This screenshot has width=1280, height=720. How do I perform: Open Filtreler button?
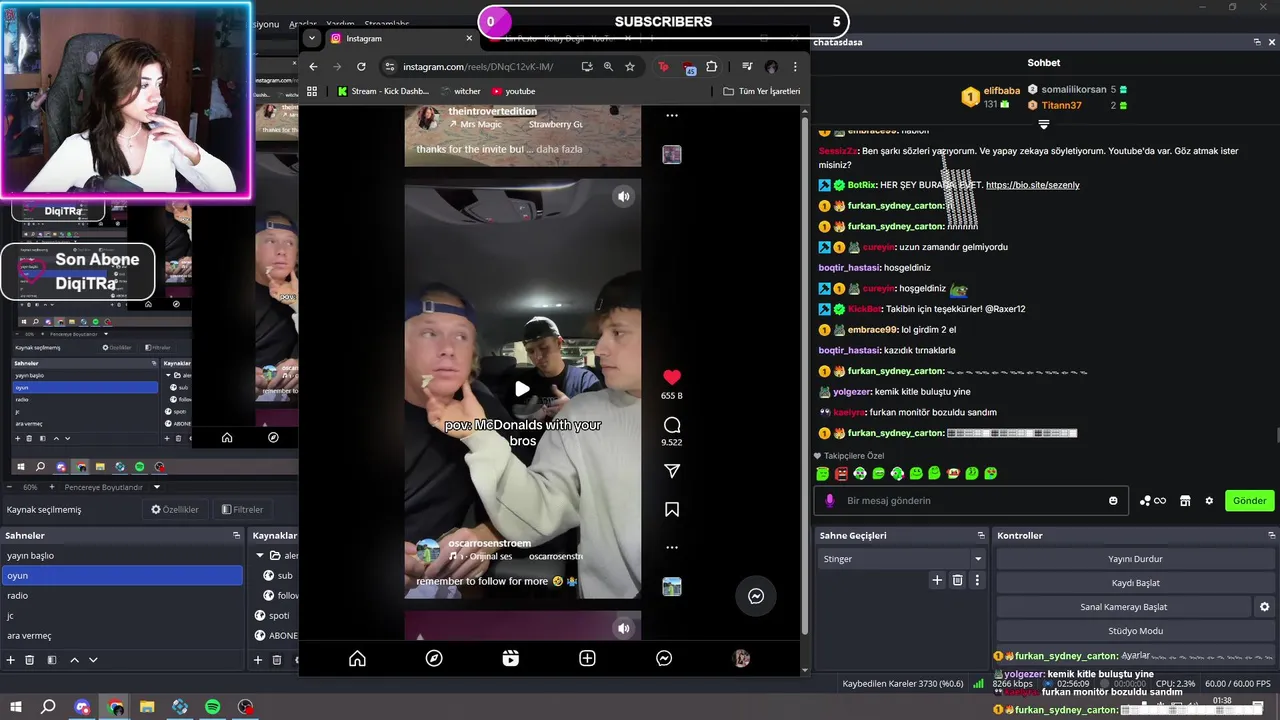(x=242, y=509)
